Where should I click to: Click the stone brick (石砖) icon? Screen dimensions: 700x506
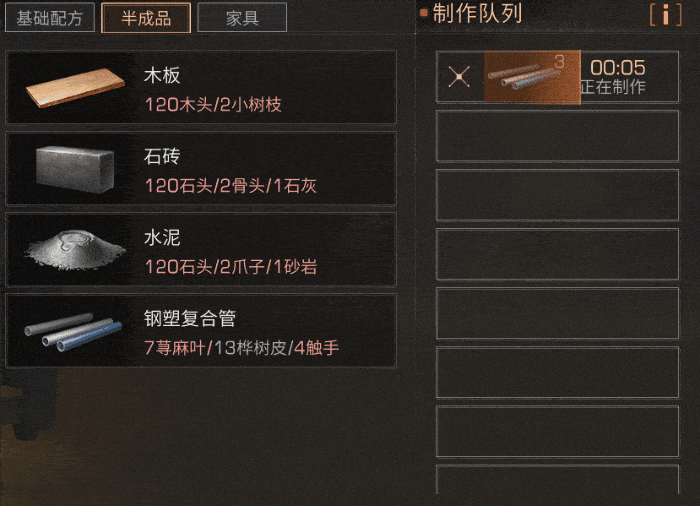click(75, 169)
